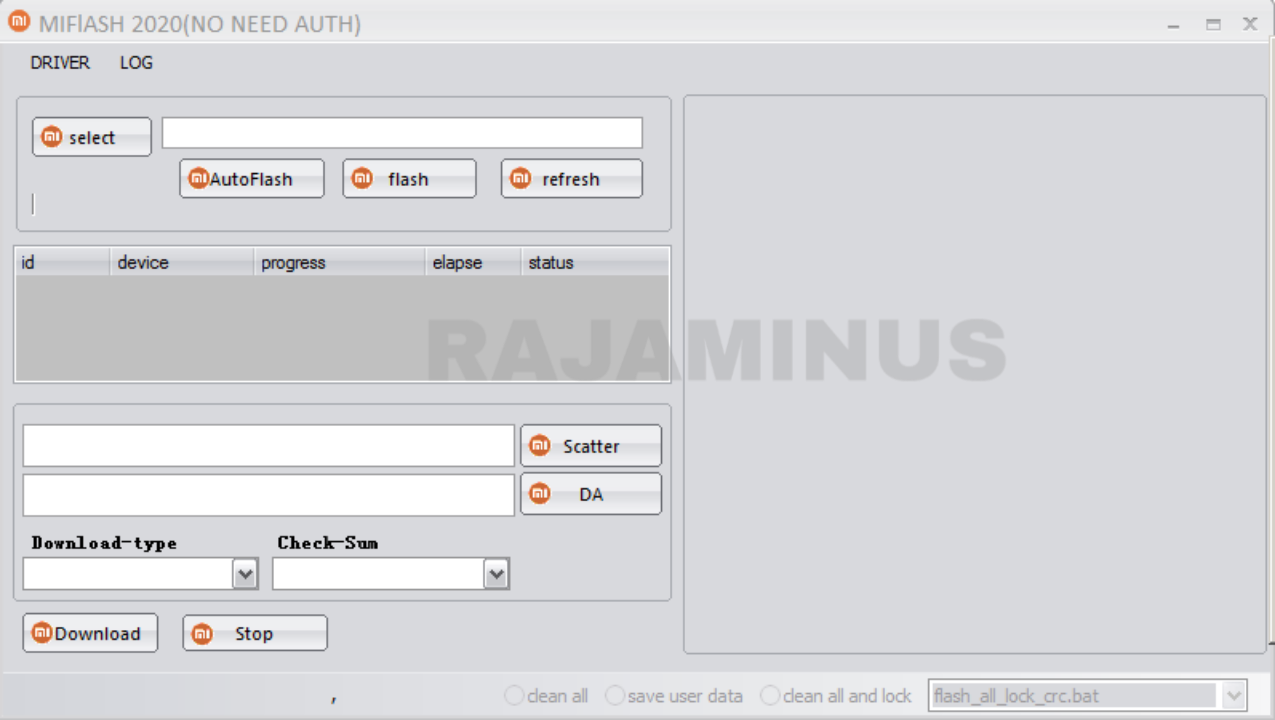Click the Mi logo on refresh button
This screenshot has width=1275, height=720.
point(520,178)
